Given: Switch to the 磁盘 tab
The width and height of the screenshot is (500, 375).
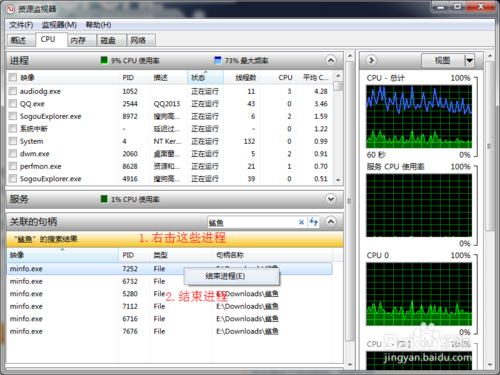Looking at the screenshot, I should pyautogui.click(x=111, y=40).
